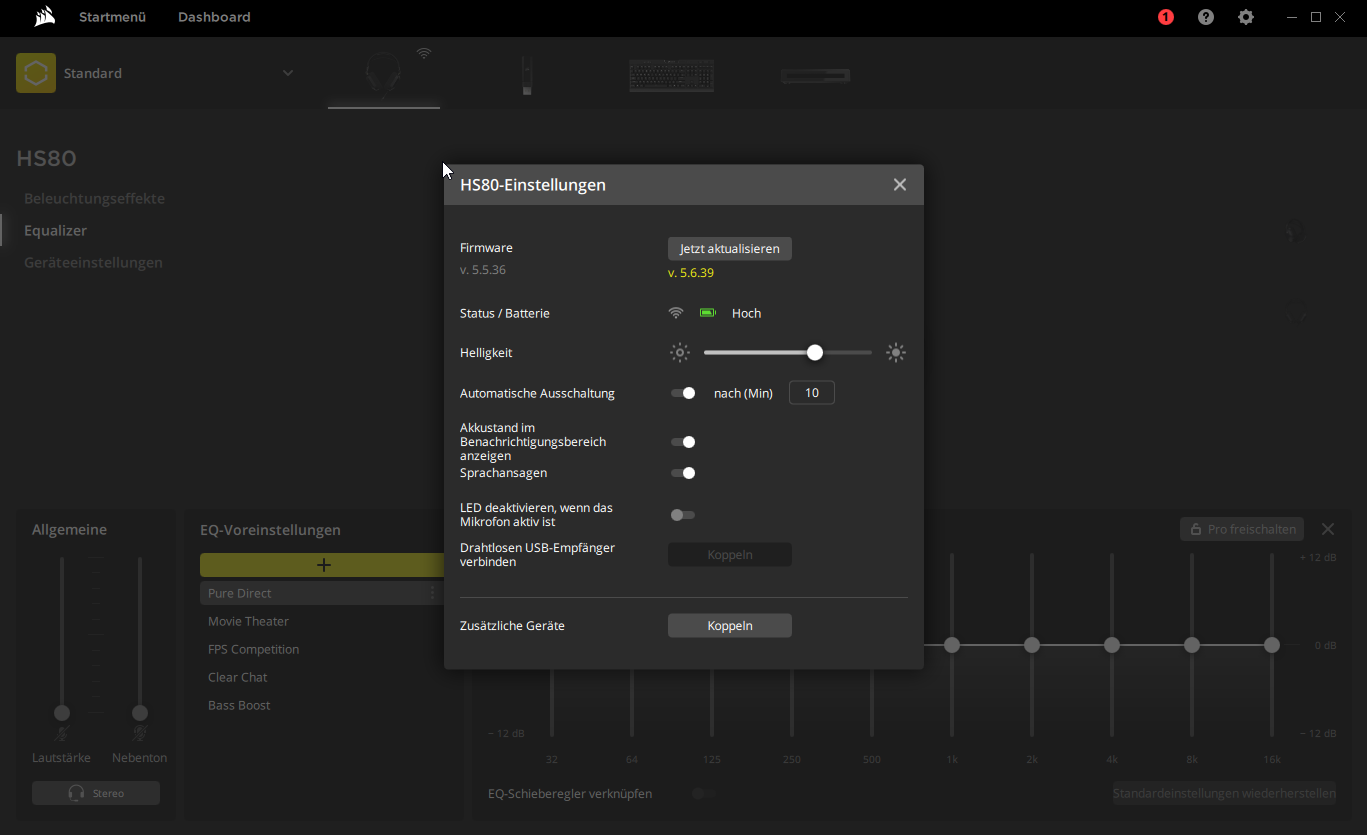Click the wireless status icon in dialog
This screenshot has height=835, width=1367.
pyautogui.click(x=677, y=313)
